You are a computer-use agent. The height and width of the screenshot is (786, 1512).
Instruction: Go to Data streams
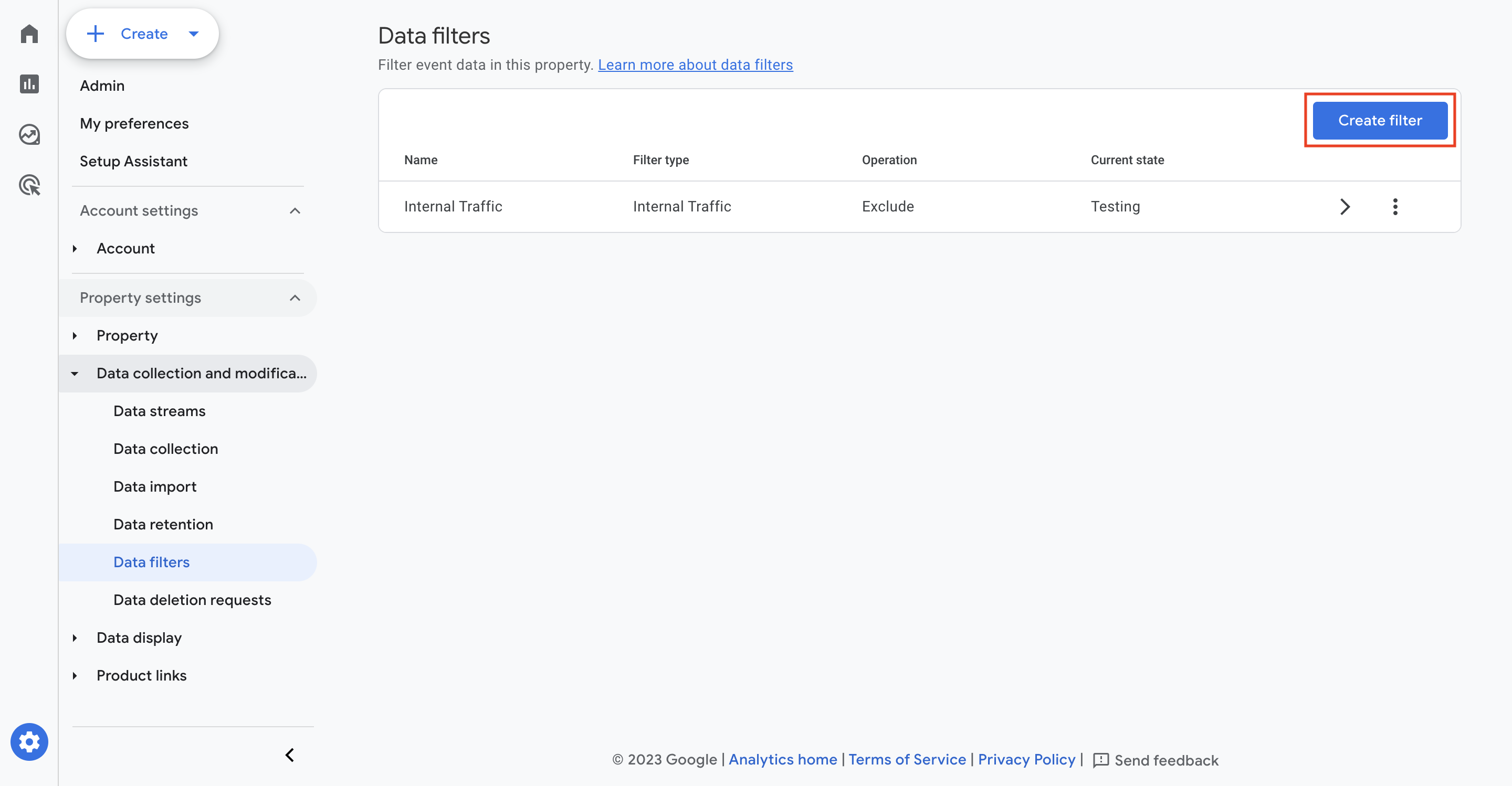coord(160,411)
